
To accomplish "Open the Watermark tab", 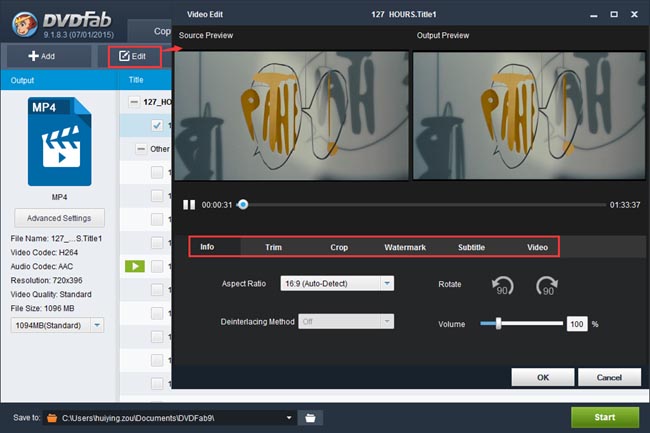I will 405,247.
